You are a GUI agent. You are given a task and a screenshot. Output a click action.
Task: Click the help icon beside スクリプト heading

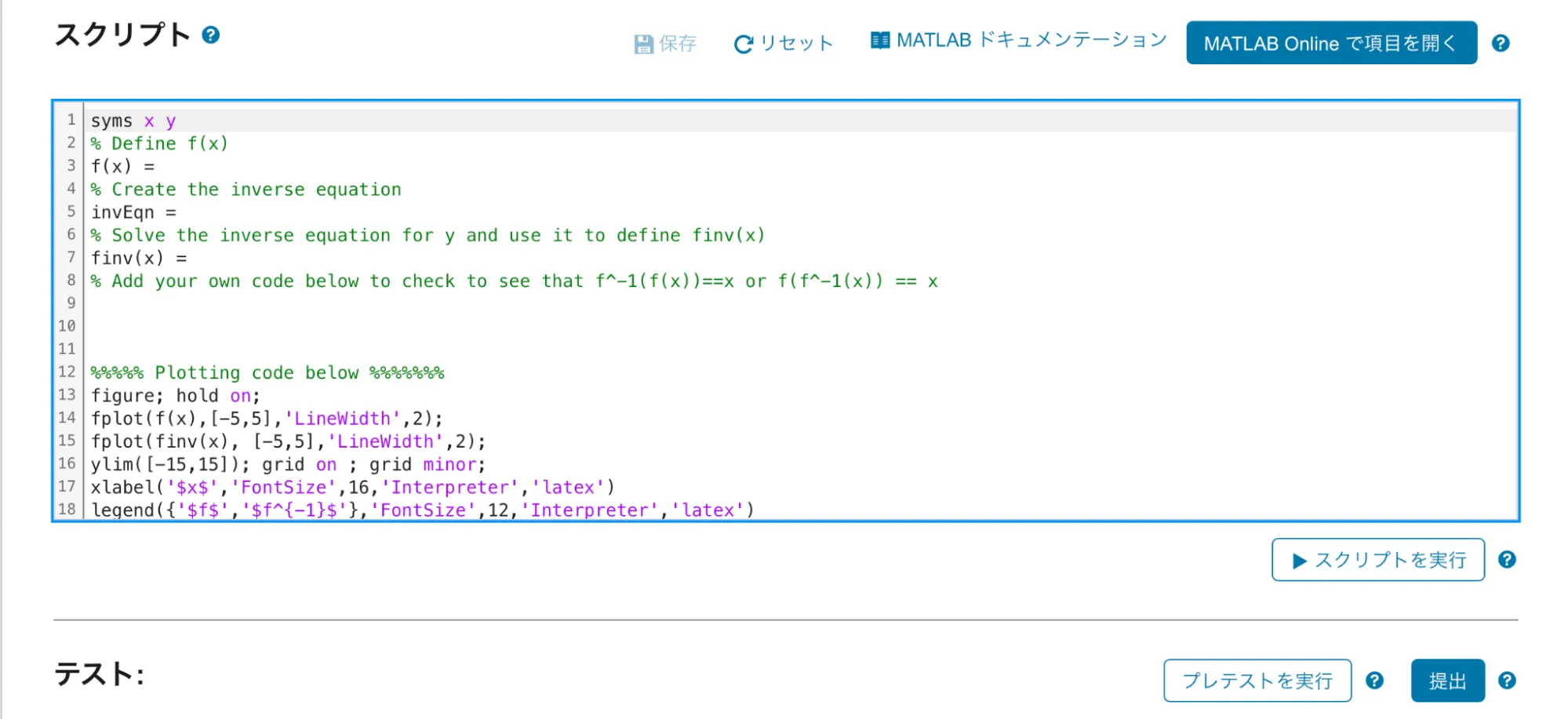(x=210, y=35)
